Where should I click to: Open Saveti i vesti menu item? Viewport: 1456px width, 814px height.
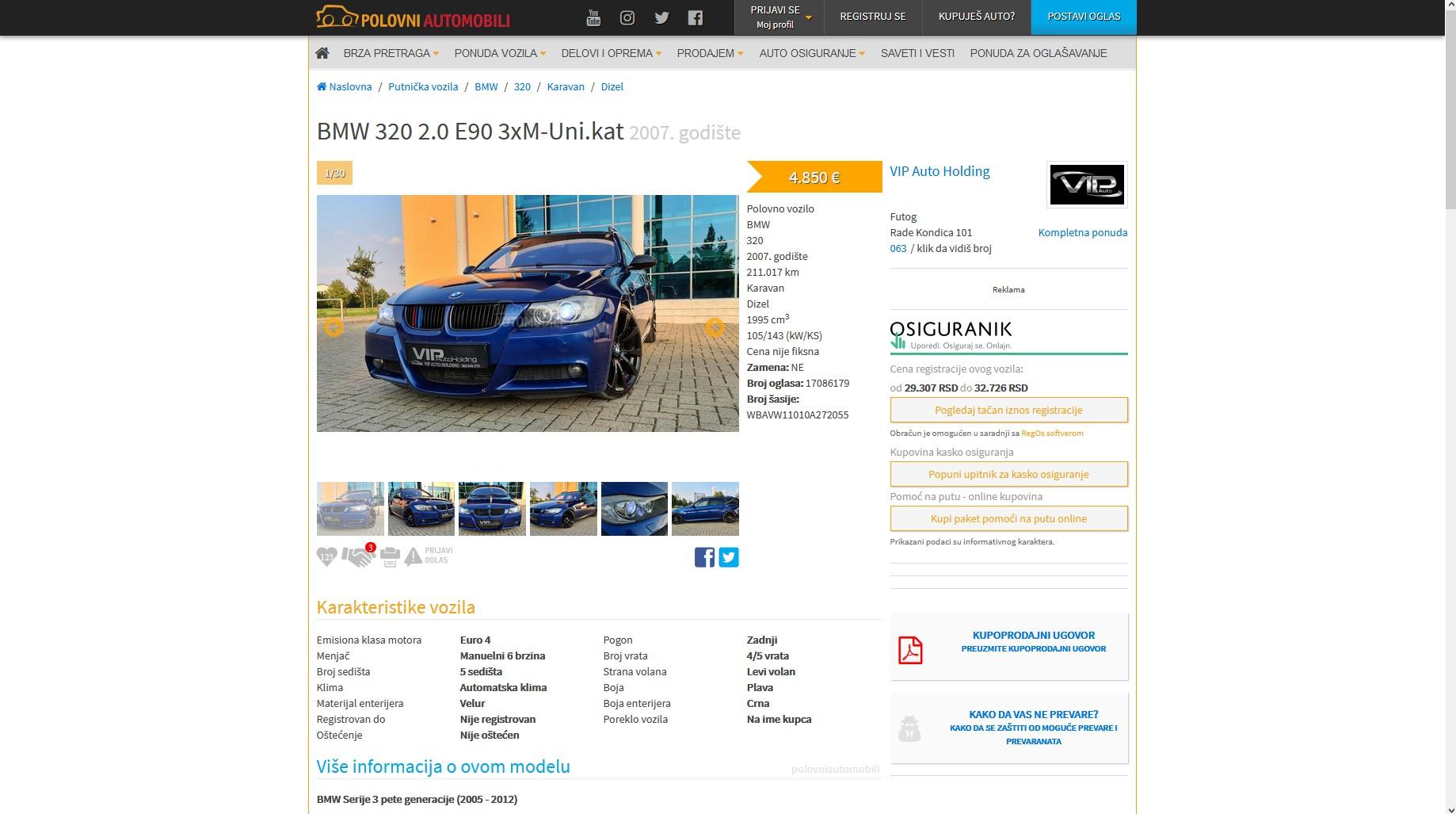[x=917, y=53]
